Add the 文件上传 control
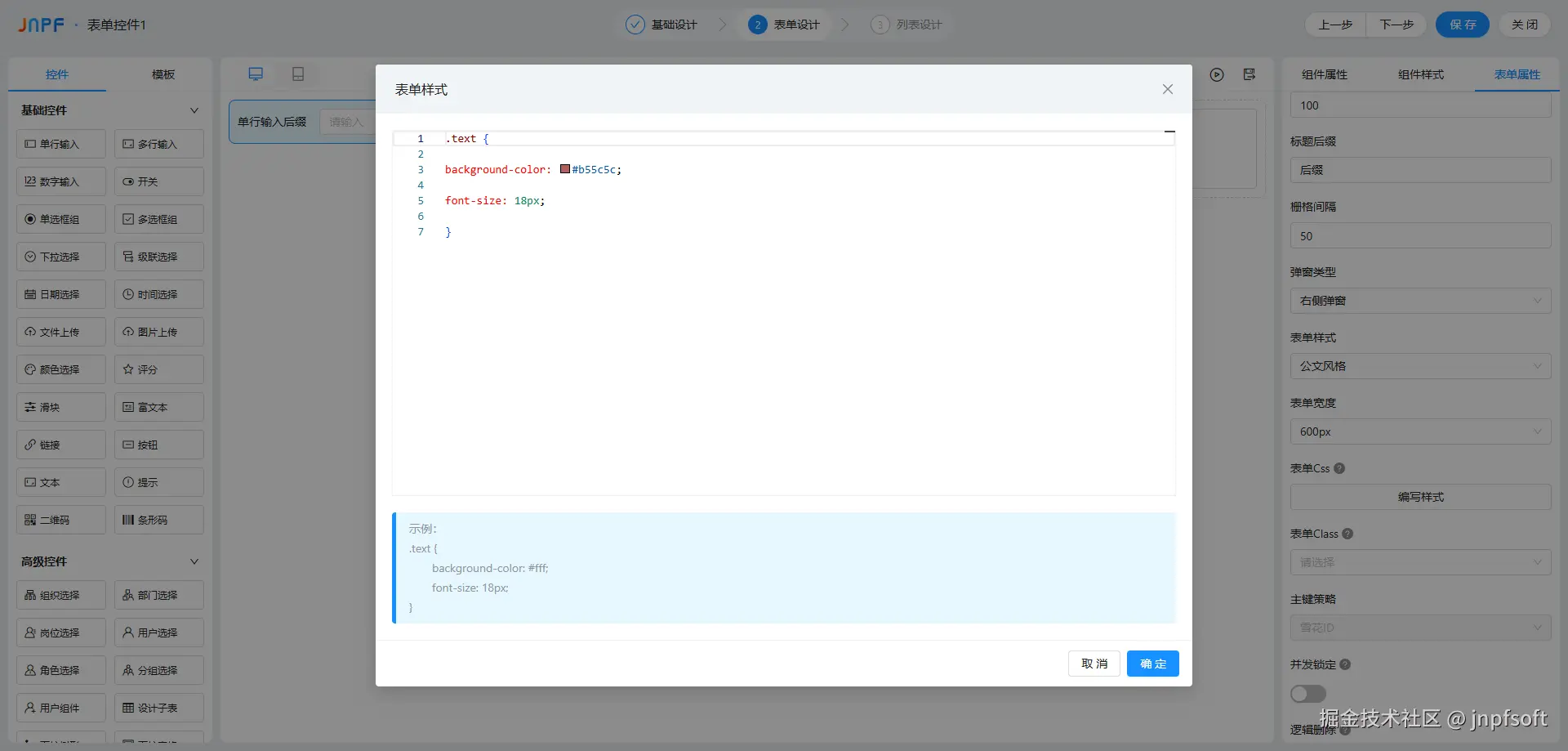The image size is (1568, 751). 61,332
